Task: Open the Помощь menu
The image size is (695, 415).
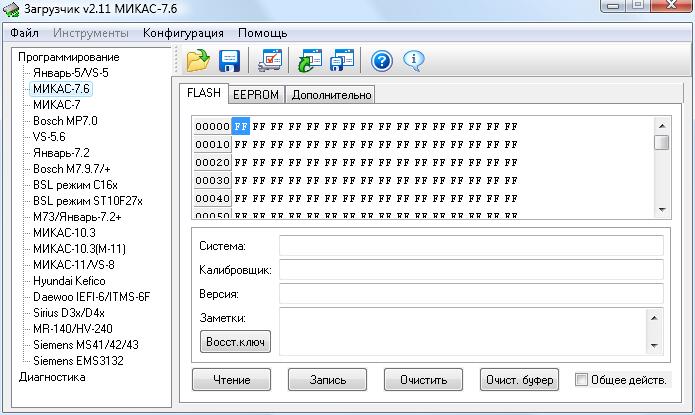Action: (x=262, y=33)
